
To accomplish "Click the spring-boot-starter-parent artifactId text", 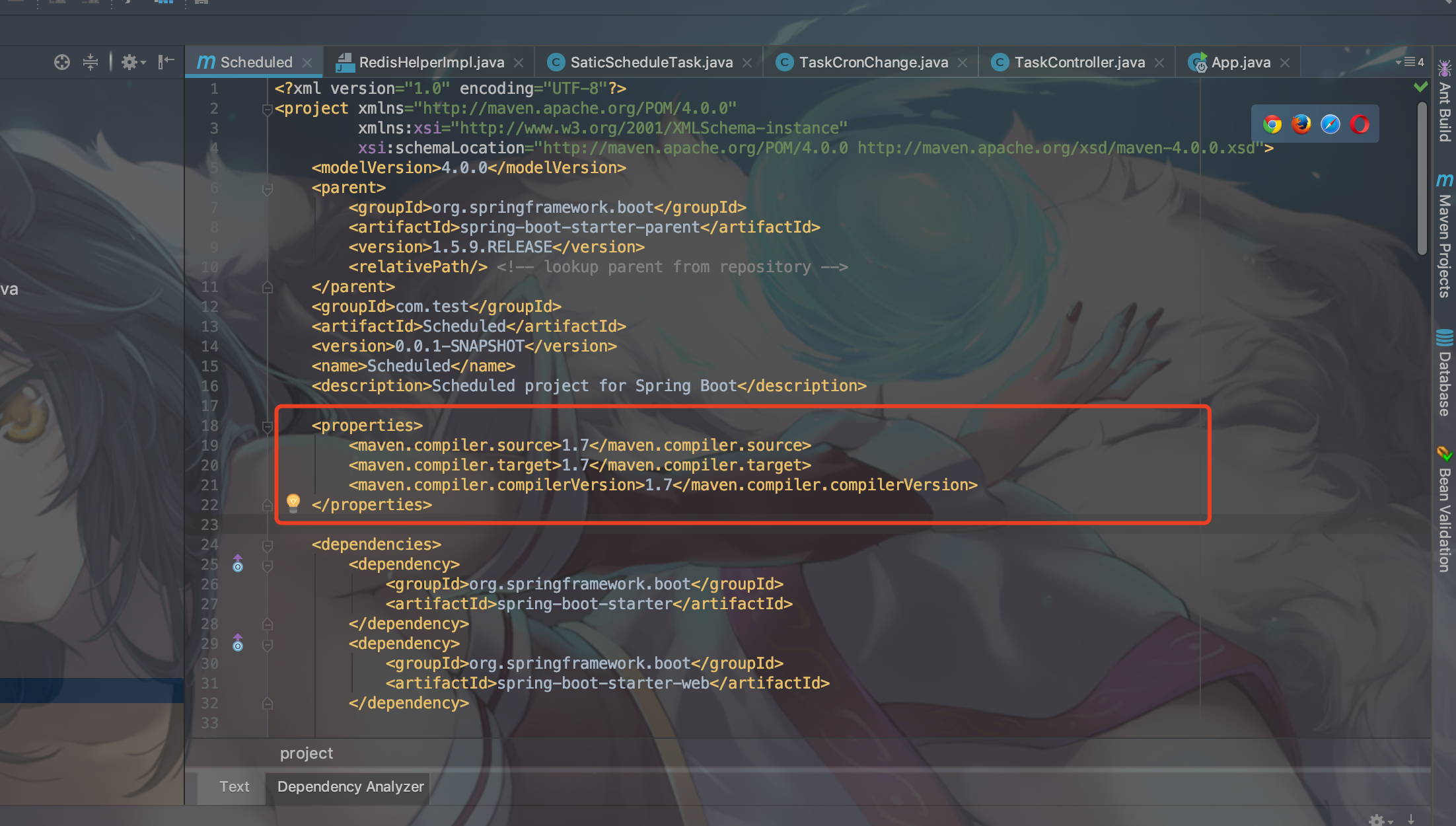I will coord(580,227).
